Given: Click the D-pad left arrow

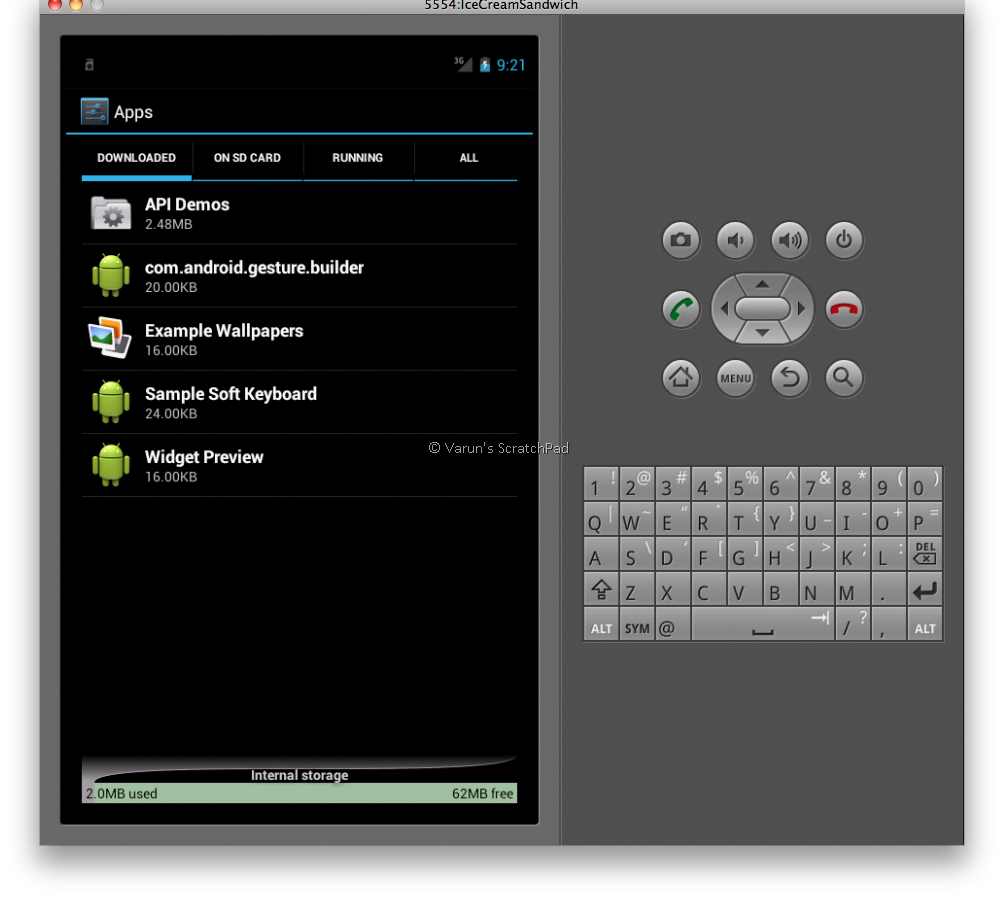Looking at the screenshot, I should coord(724,309).
